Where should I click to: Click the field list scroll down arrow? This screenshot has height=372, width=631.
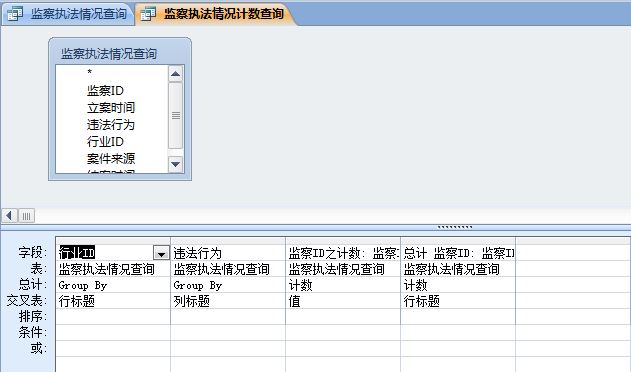pos(175,164)
